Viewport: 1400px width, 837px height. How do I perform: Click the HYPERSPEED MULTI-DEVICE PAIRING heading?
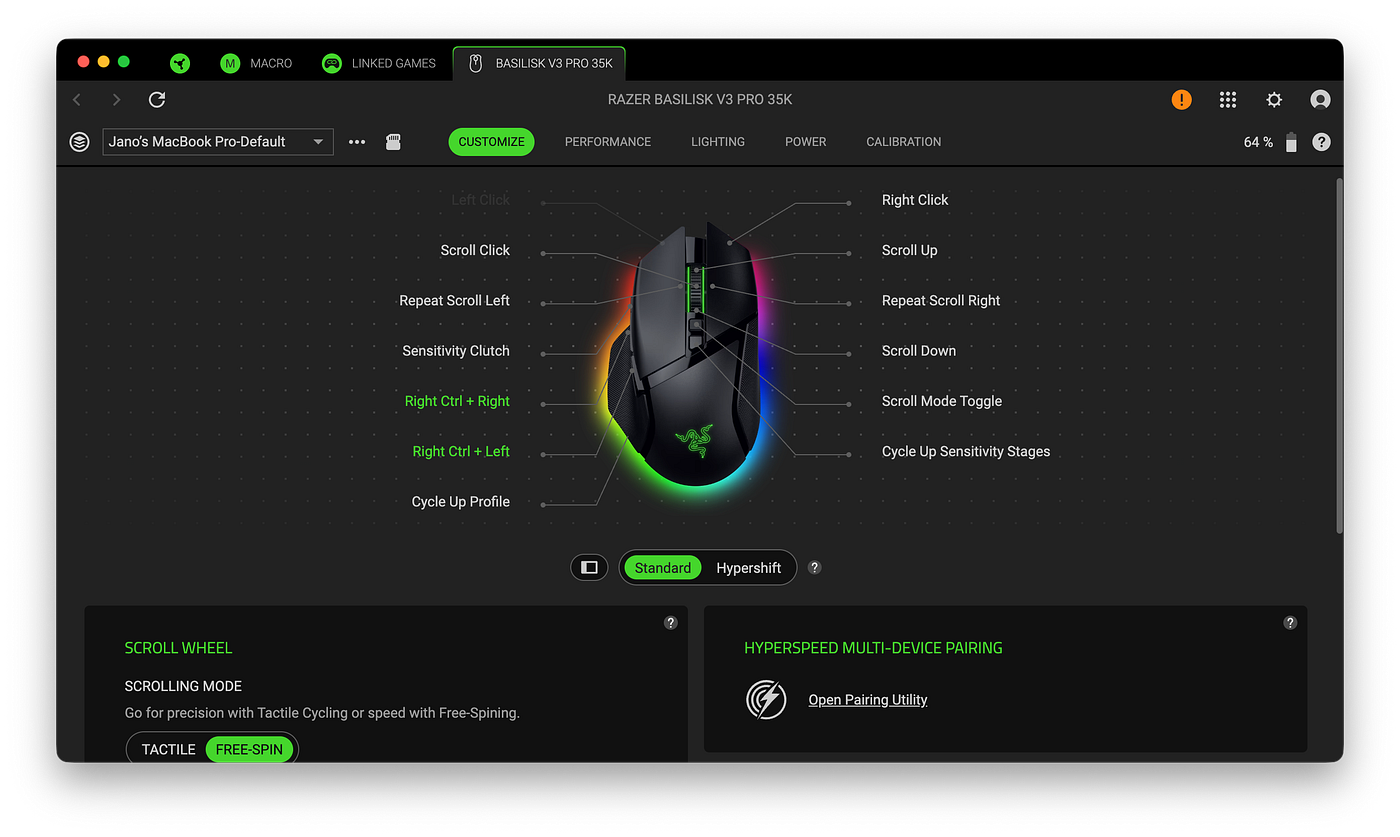click(873, 648)
